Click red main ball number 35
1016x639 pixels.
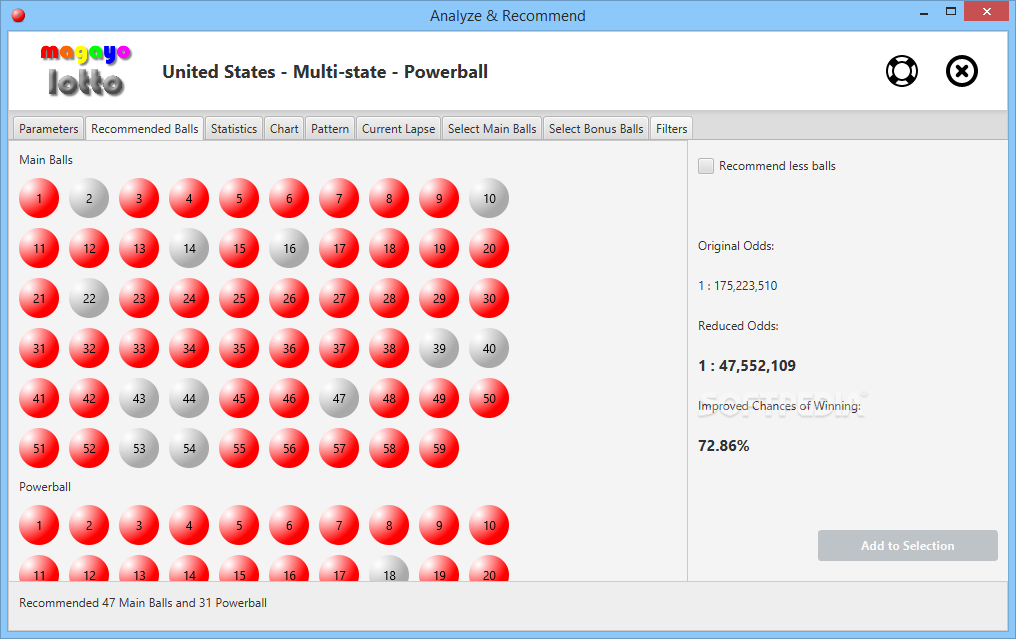click(x=239, y=348)
